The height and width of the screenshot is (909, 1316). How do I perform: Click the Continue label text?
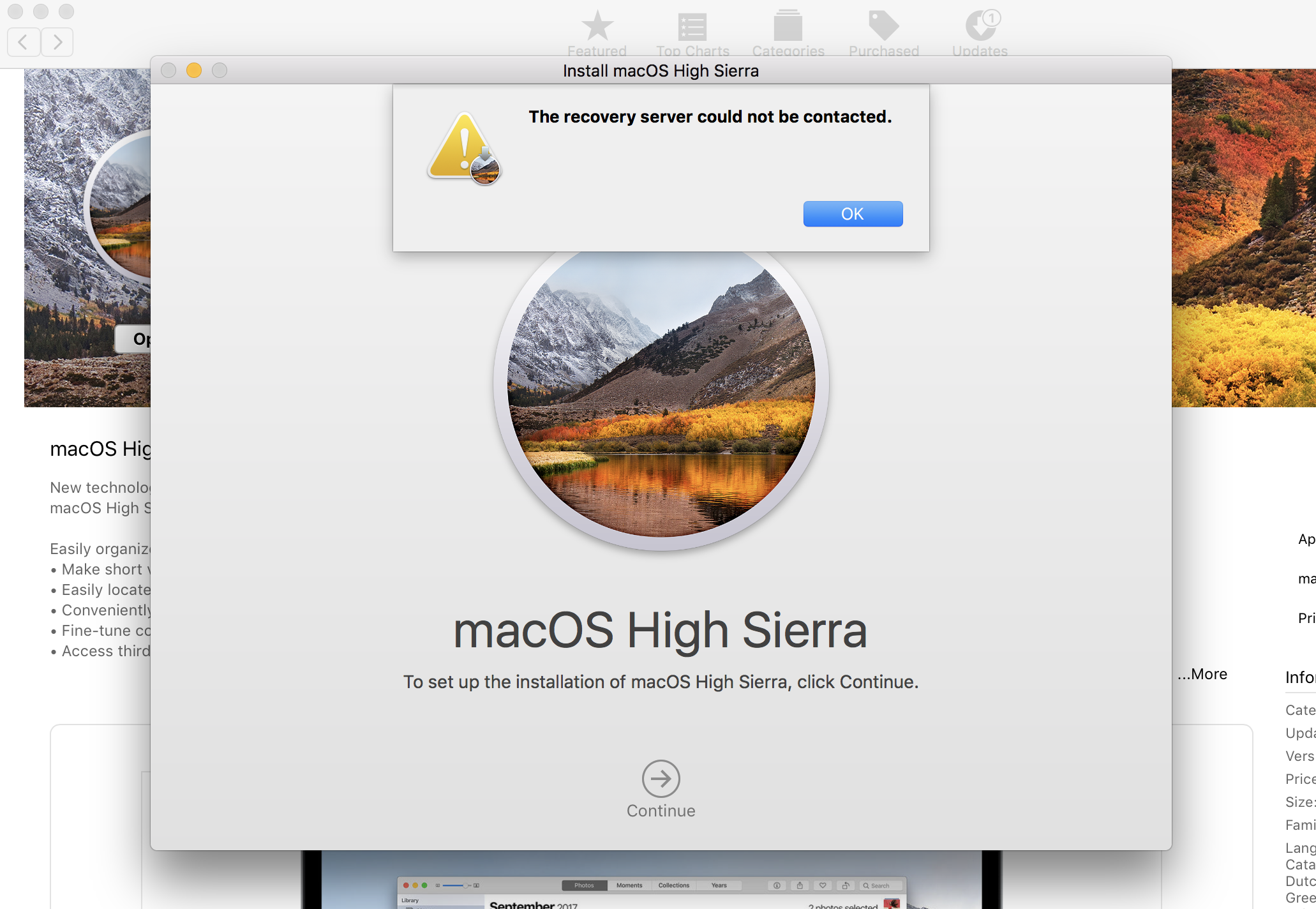[661, 811]
